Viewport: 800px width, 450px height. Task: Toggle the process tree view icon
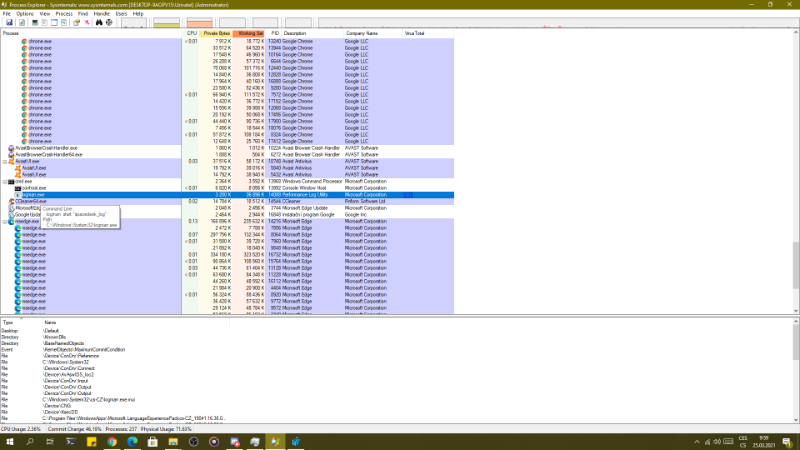point(44,22)
